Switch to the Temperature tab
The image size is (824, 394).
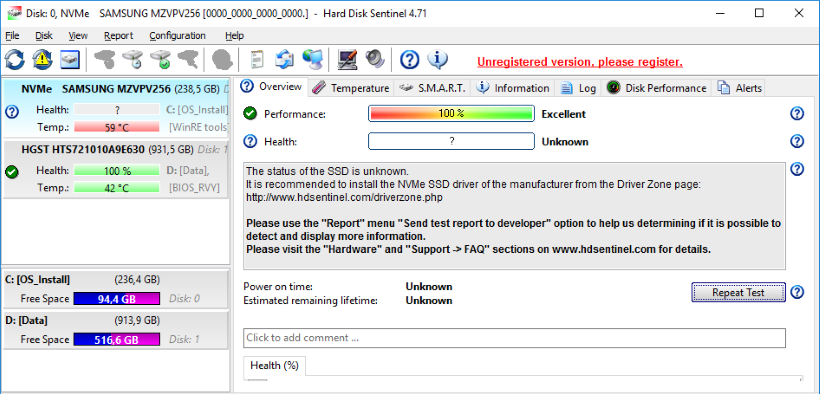point(351,88)
